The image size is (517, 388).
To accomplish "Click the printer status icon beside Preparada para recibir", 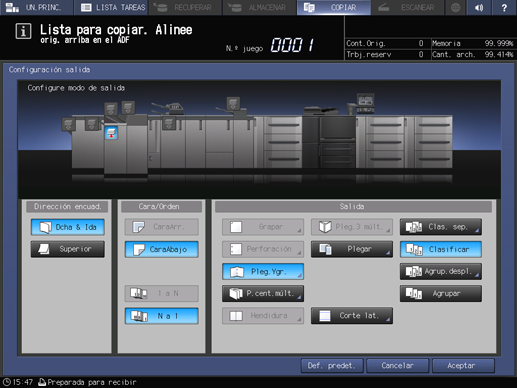I will click(x=42, y=382).
